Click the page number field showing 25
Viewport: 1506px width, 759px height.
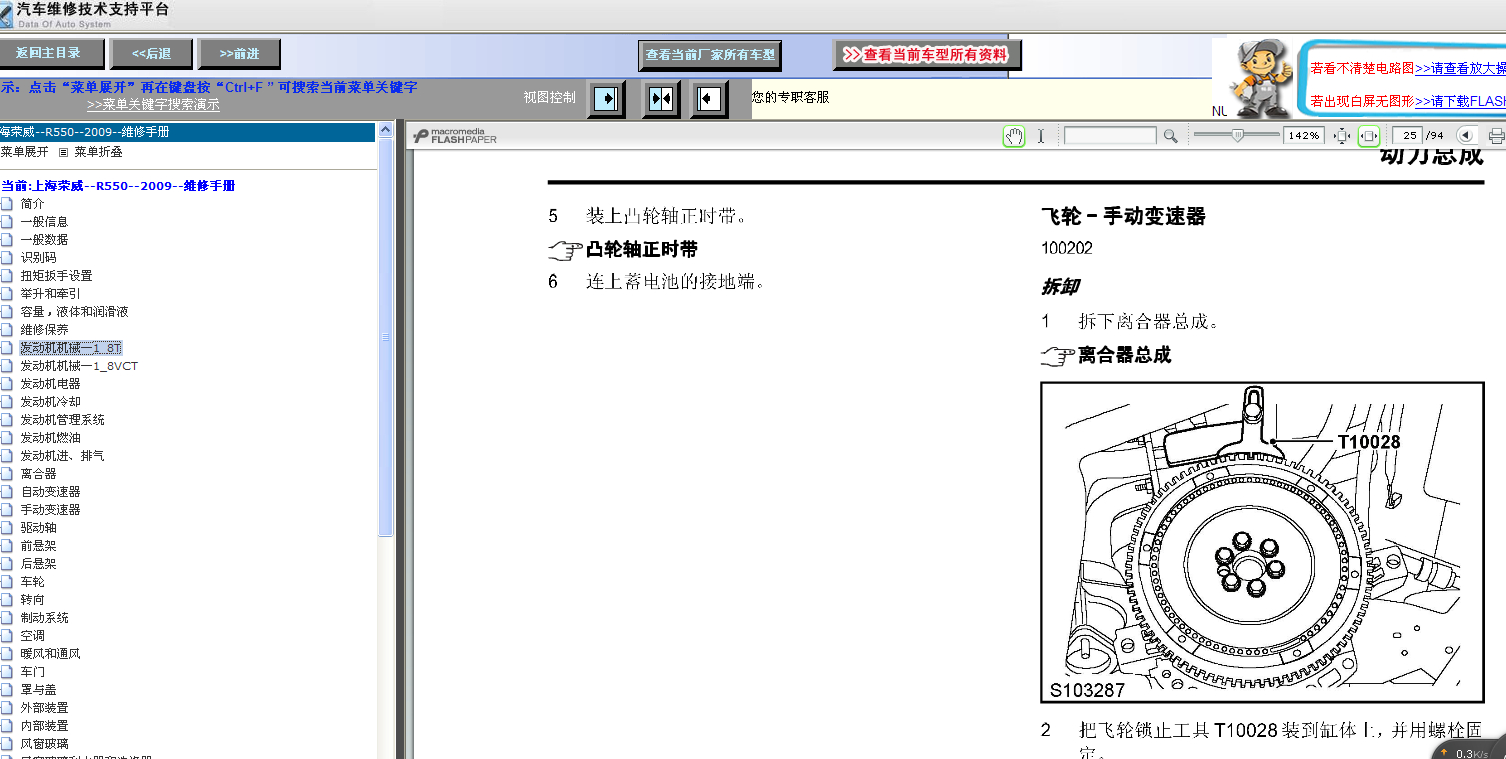[x=1407, y=136]
